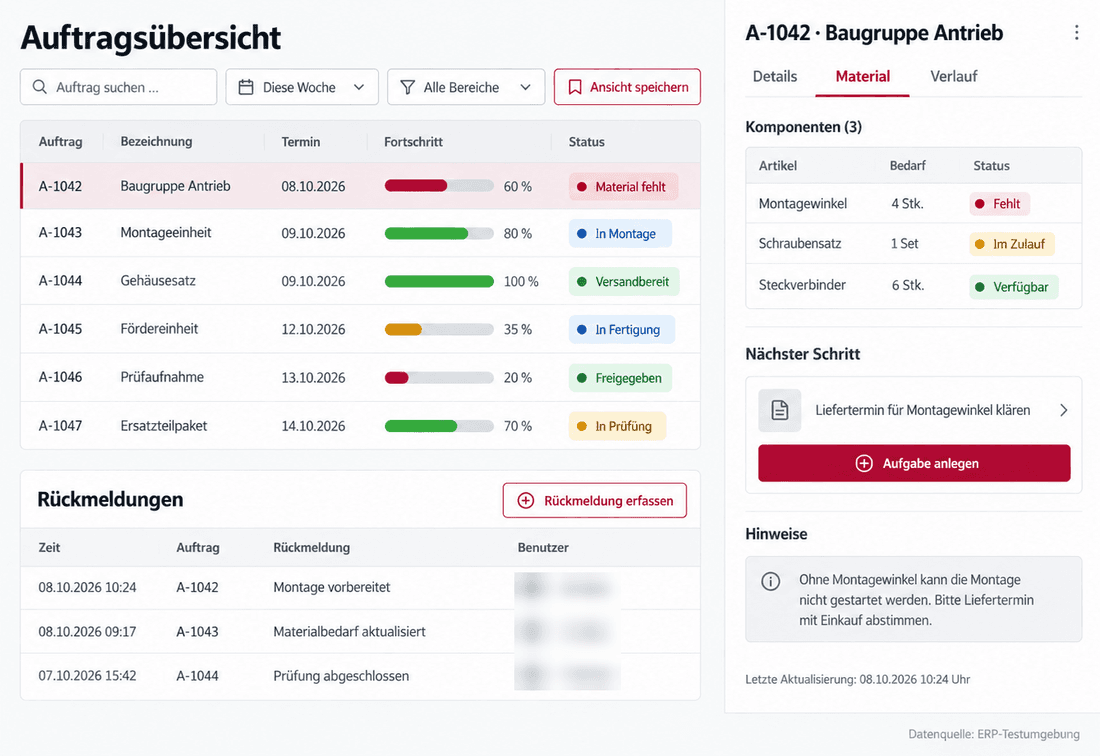Click the Fördereinheit designation cell
Viewport: 1100px width, 756px height.
(x=159, y=328)
